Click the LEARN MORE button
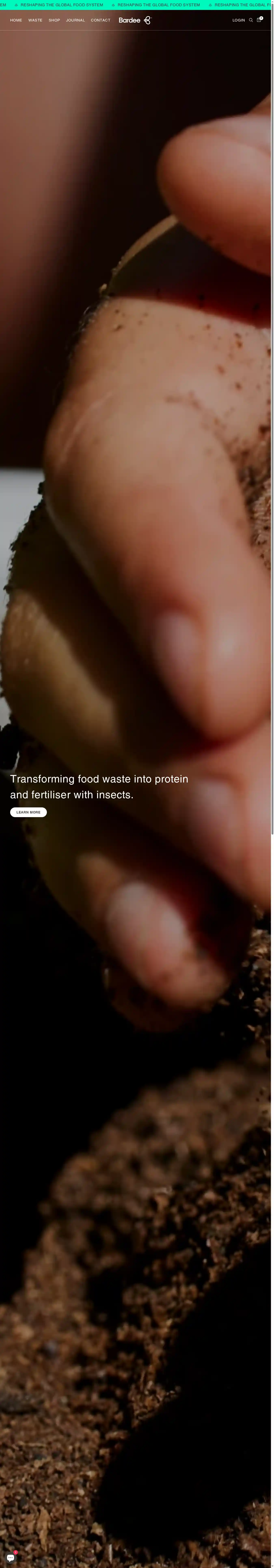The image size is (274, 1568). pos(28,812)
